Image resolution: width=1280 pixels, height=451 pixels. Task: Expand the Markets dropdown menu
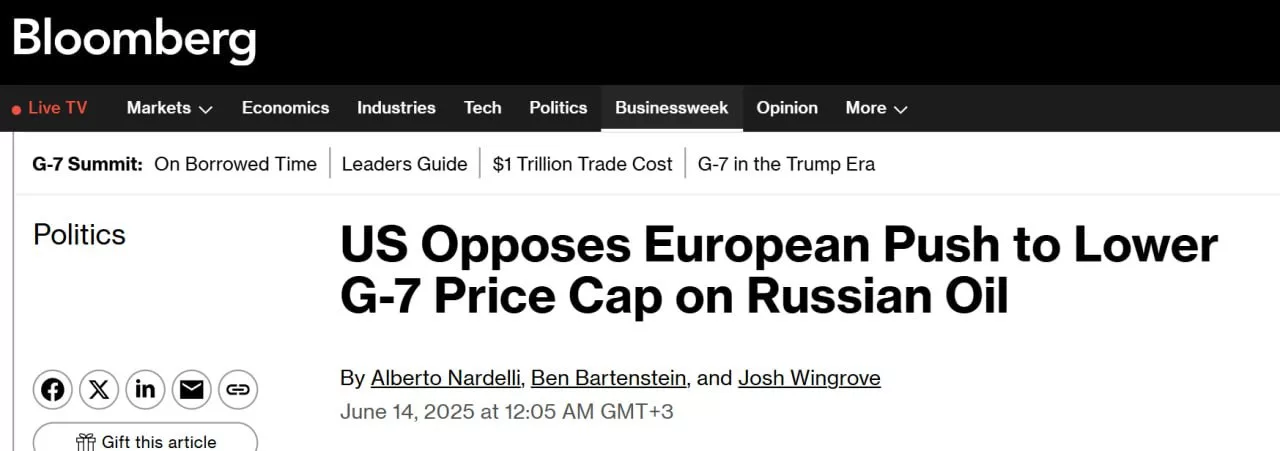(169, 108)
